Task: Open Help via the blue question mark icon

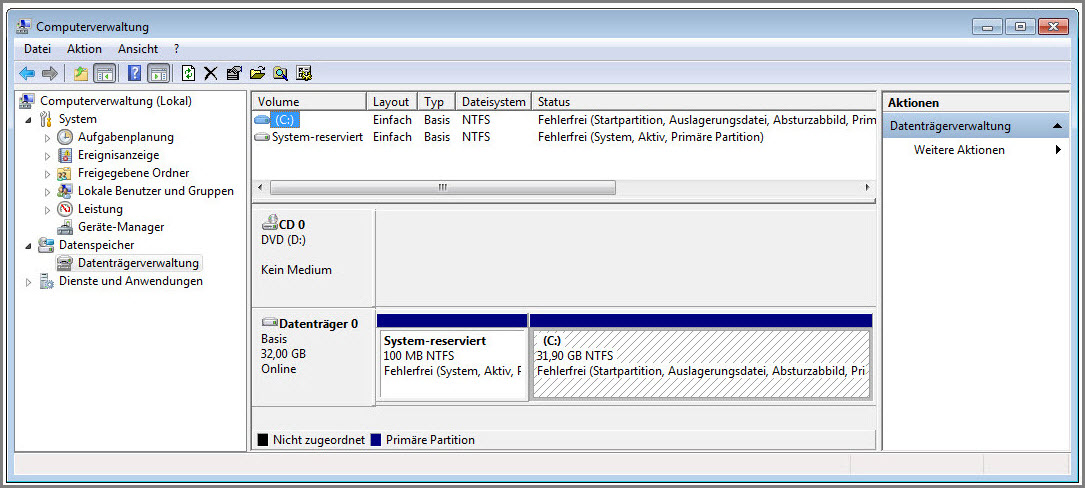Action: coord(134,73)
